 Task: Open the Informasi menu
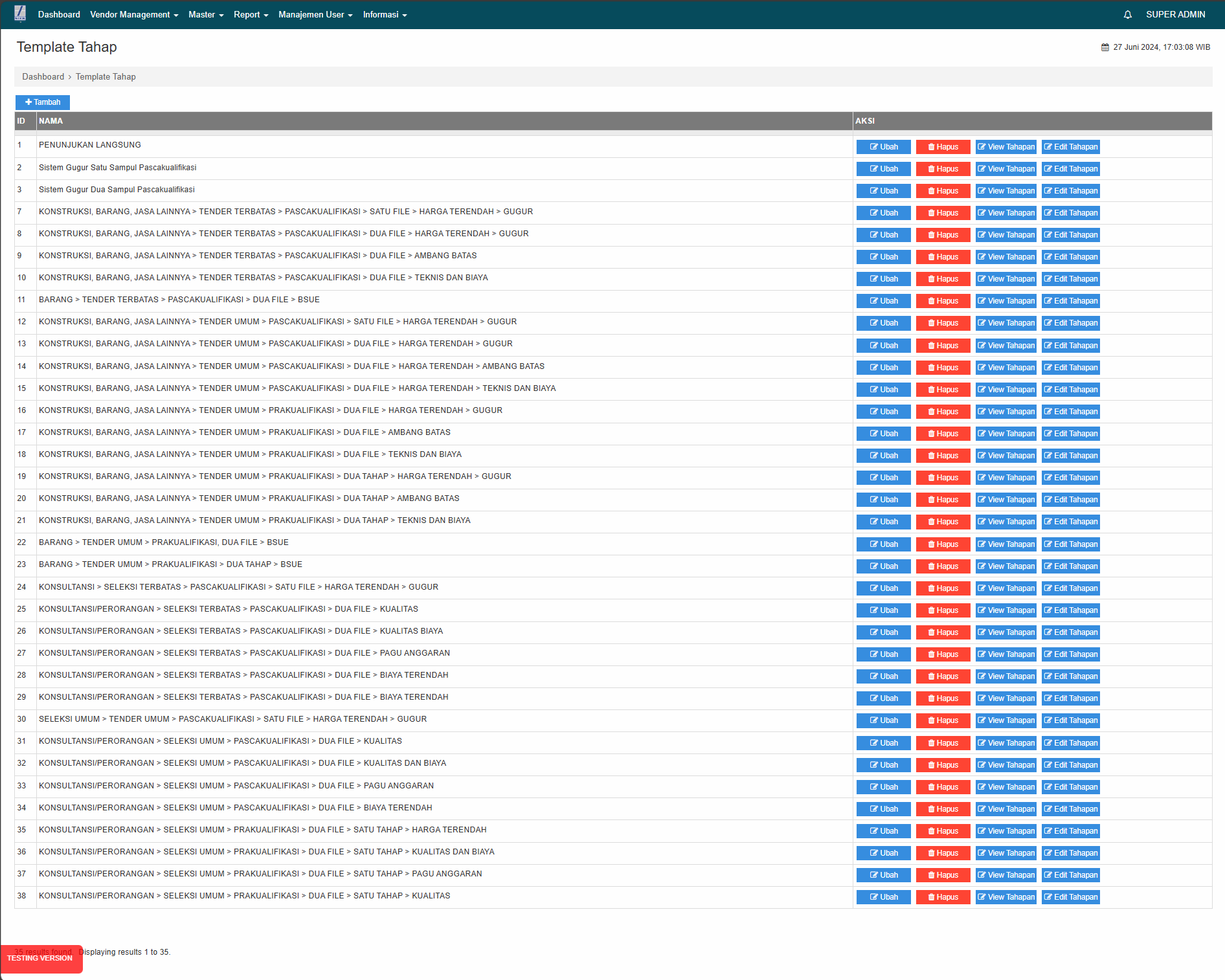[385, 15]
